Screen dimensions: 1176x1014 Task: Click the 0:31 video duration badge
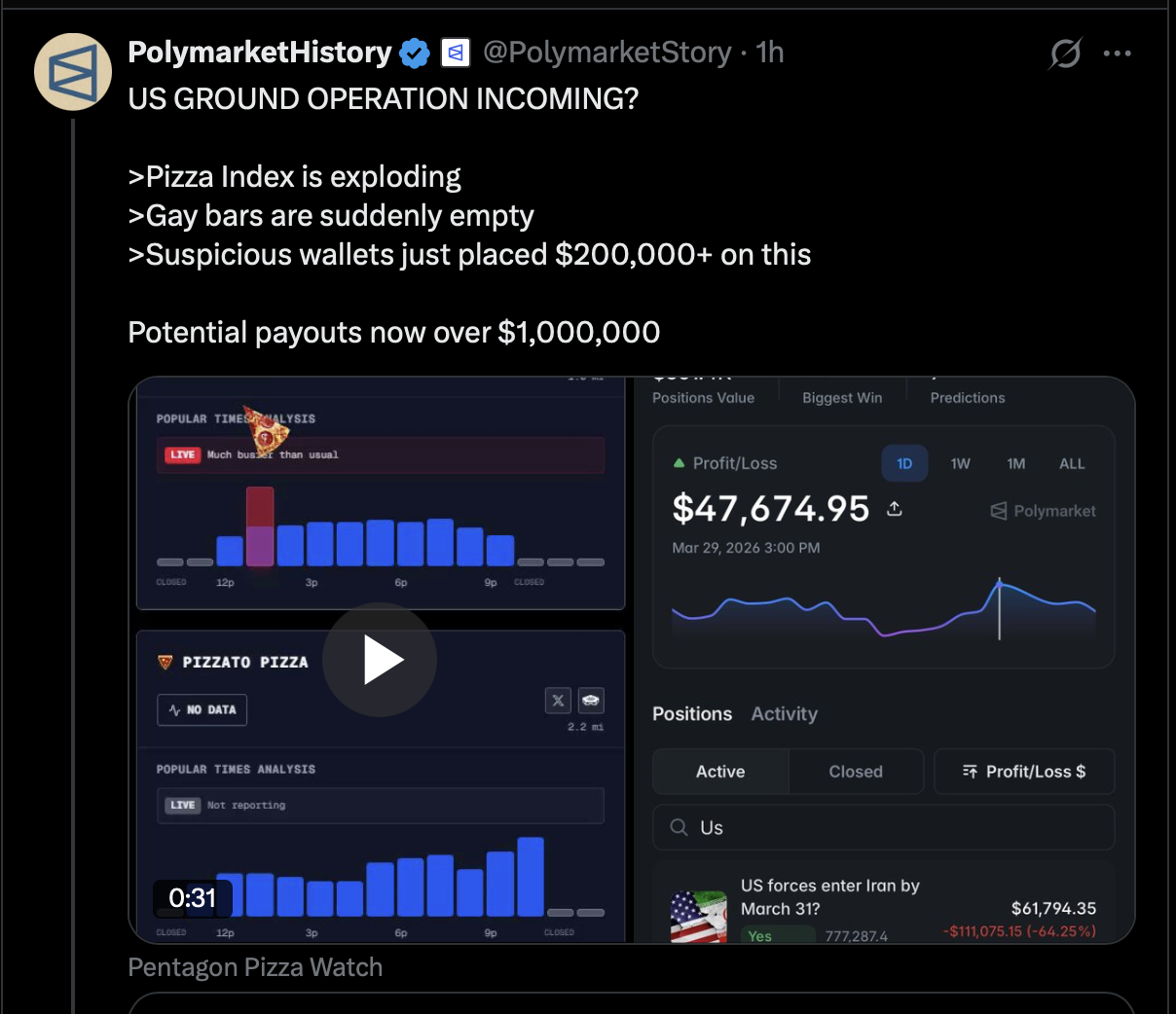(193, 897)
